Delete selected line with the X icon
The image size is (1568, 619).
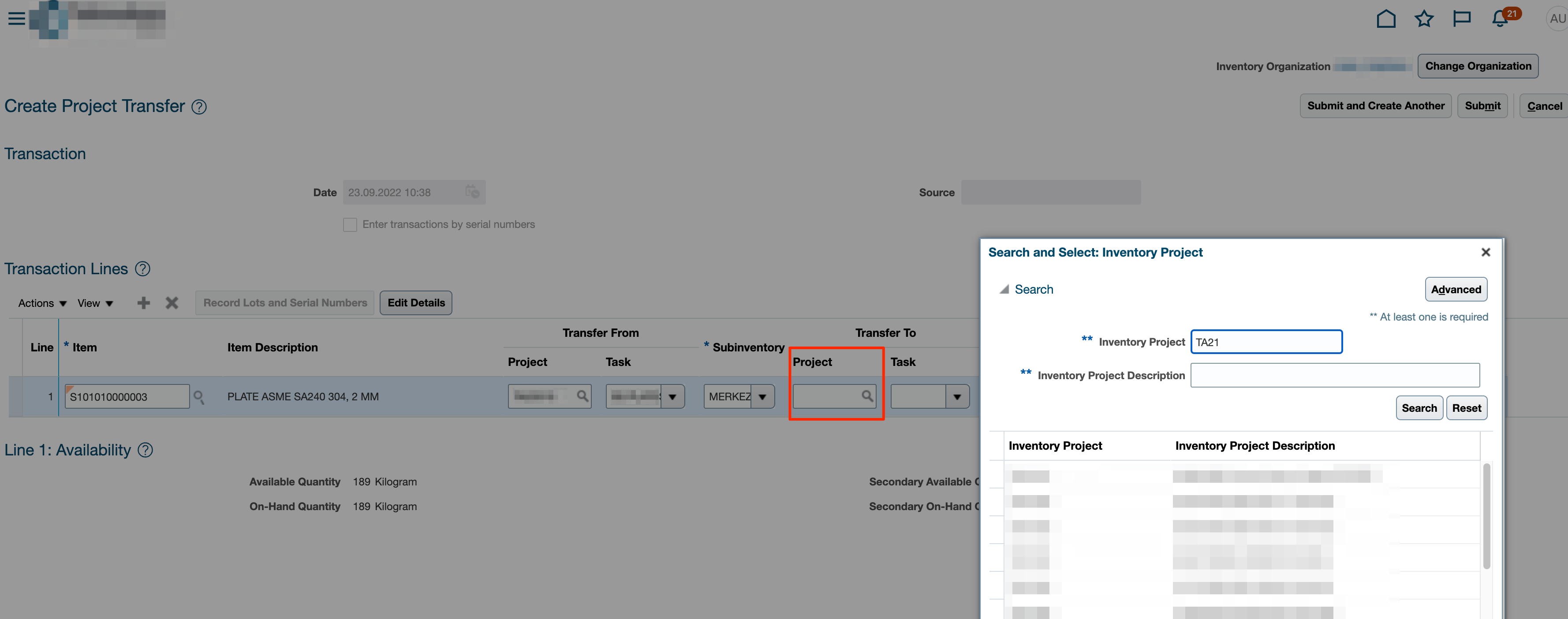171,302
